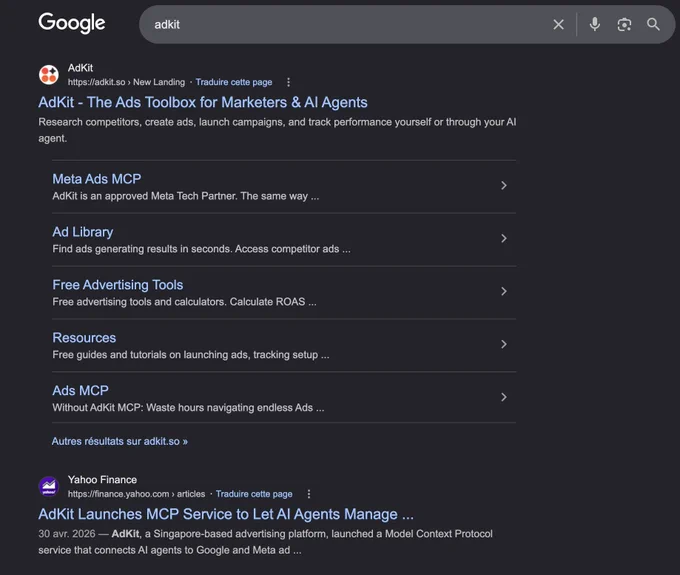Click Traduire cette page for AdKit result
The image size is (680, 575).
pyautogui.click(x=234, y=82)
